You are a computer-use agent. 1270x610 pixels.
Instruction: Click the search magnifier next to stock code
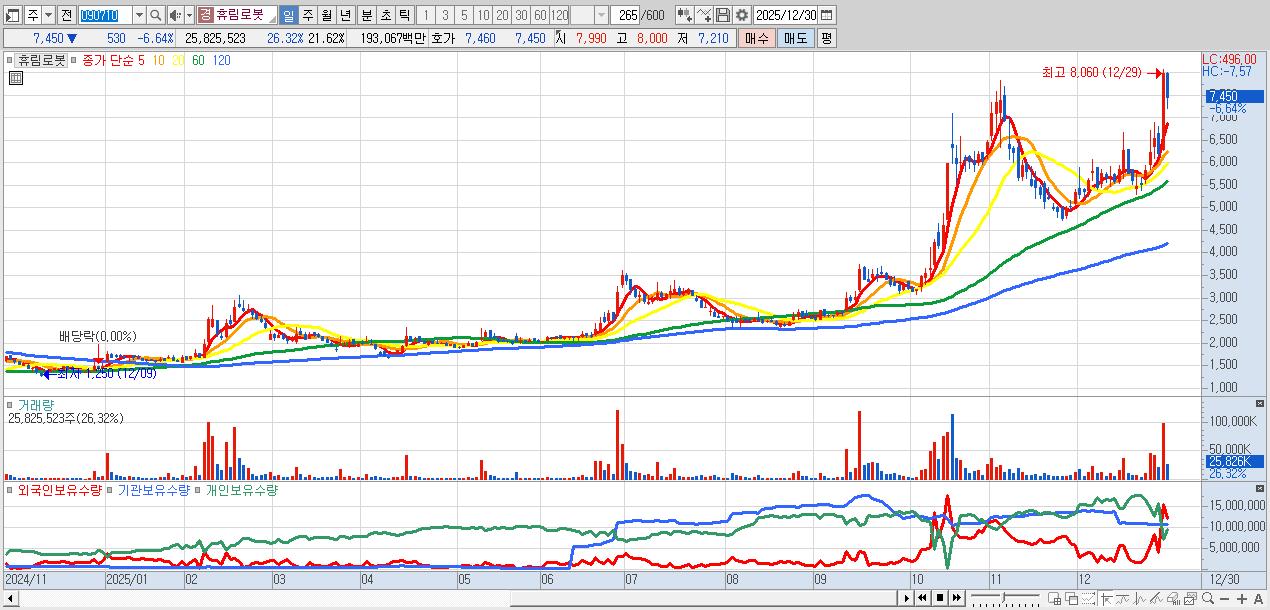(x=156, y=15)
